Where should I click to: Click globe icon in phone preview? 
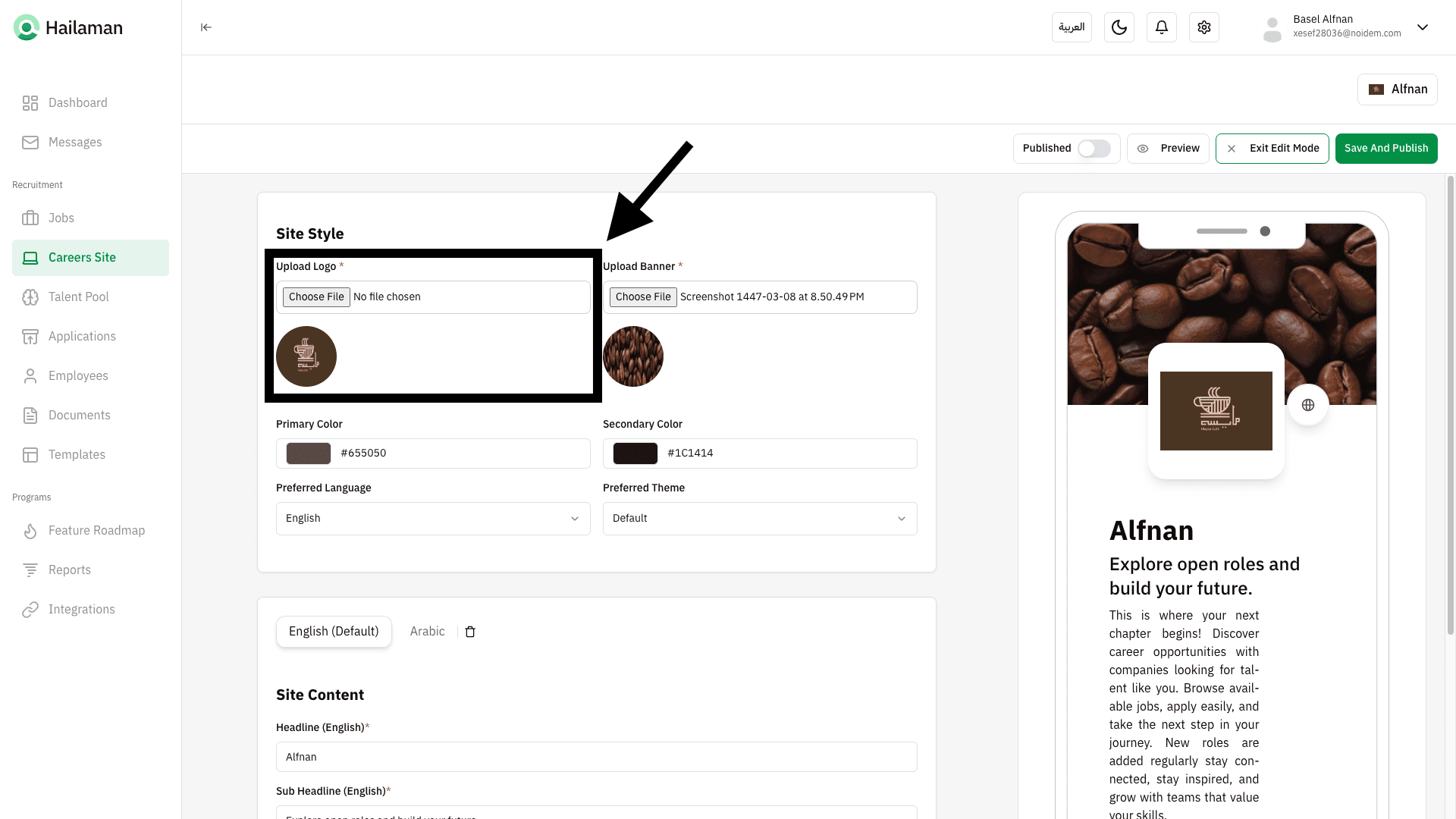click(1307, 405)
